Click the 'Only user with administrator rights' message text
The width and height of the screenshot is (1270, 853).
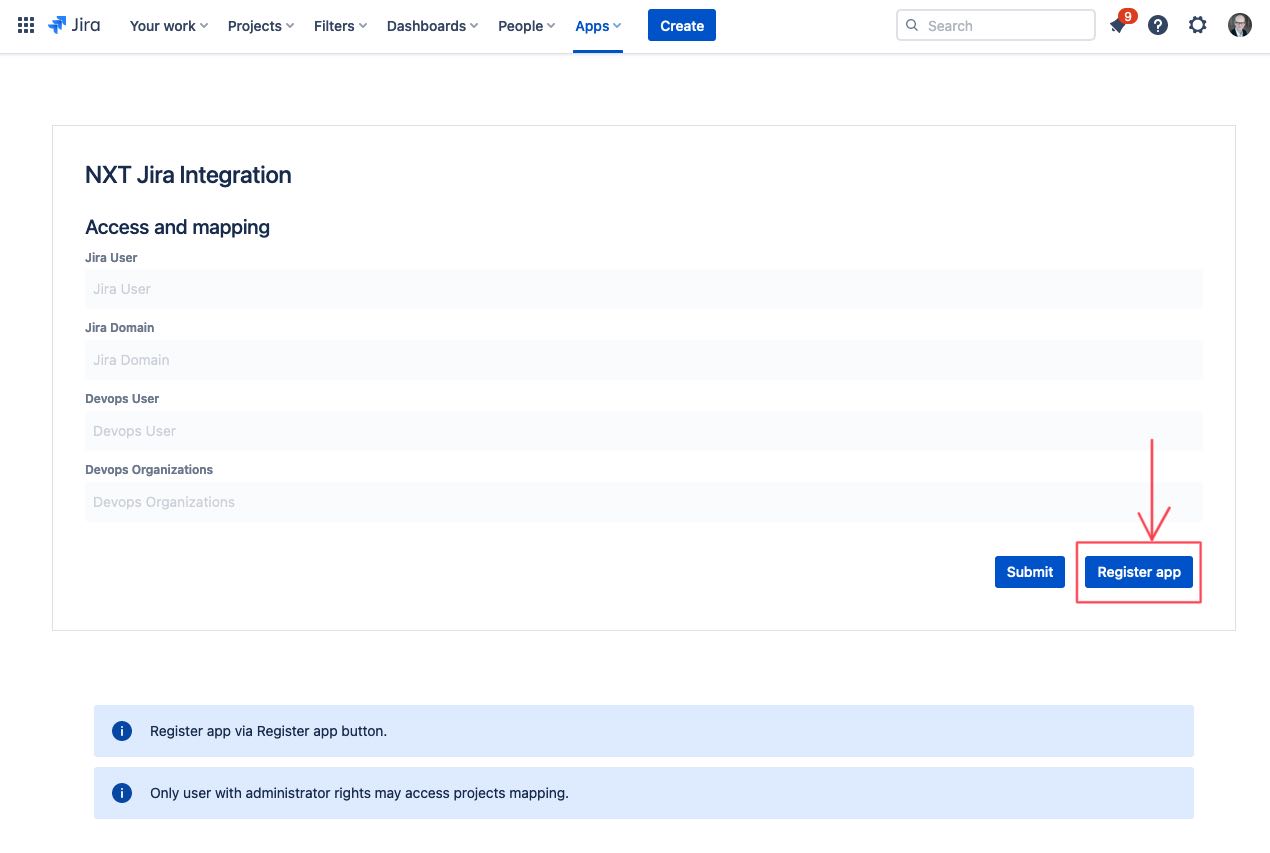[x=359, y=793]
